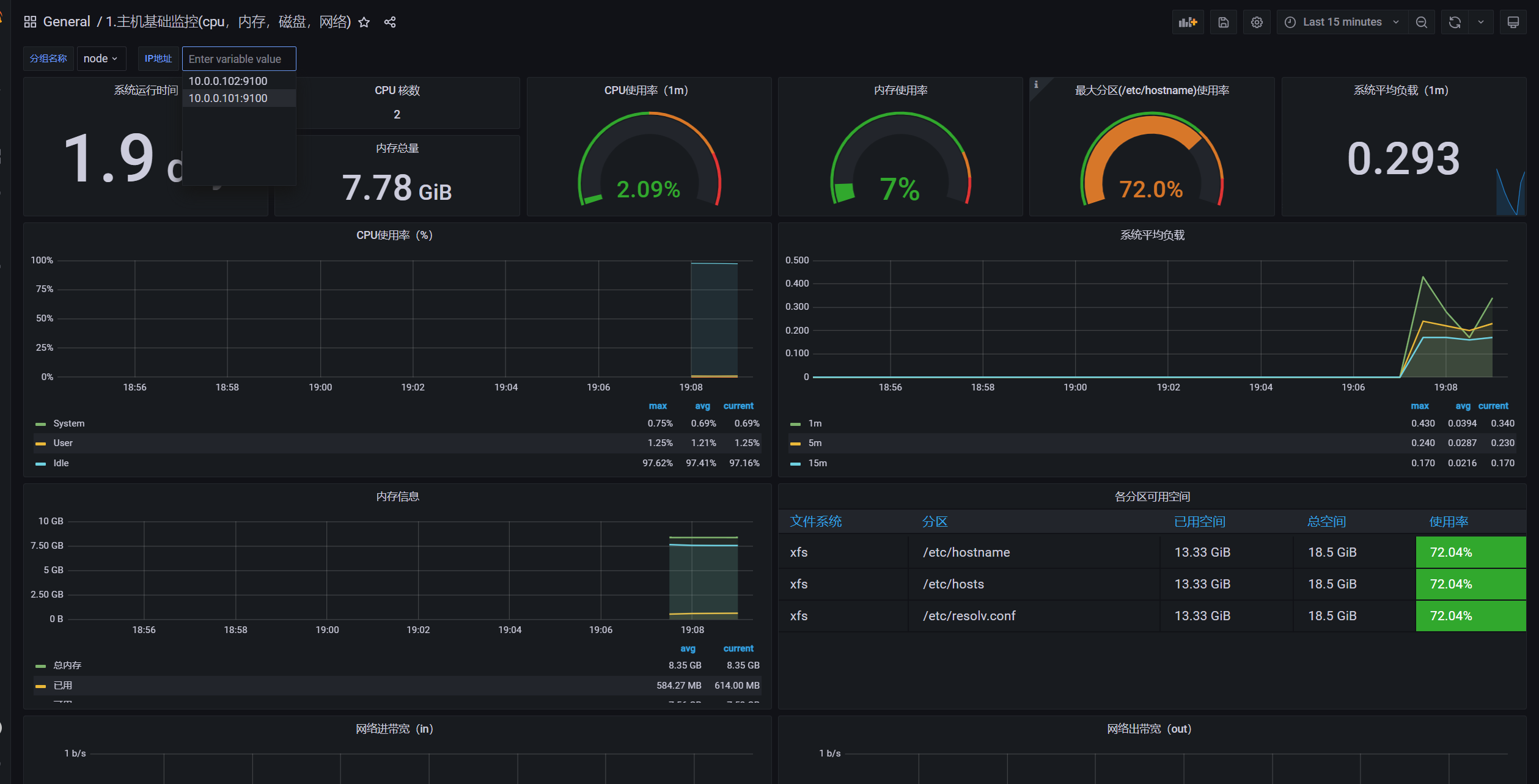Sort partition table by 已用空间 column
1539x784 pixels.
[x=1200, y=521]
